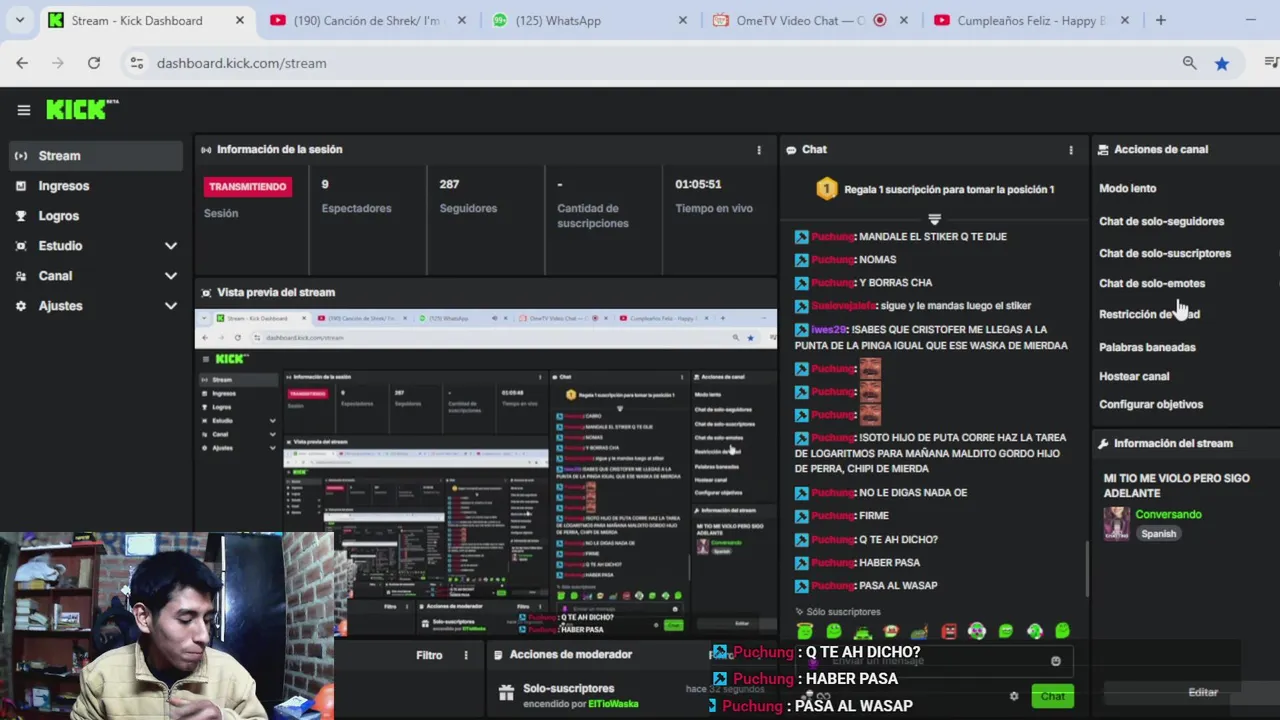Toggle Modo lento channel action
The height and width of the screenshot is (720, 1280).
(x=1127, y=188)
